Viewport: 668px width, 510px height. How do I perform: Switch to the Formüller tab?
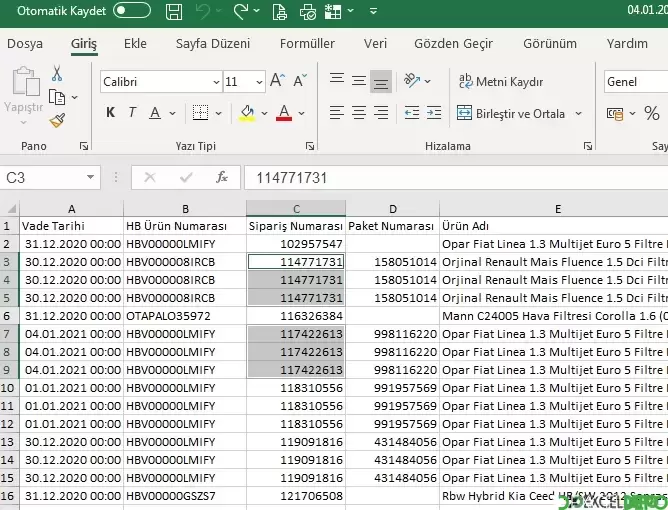(307, 43)
